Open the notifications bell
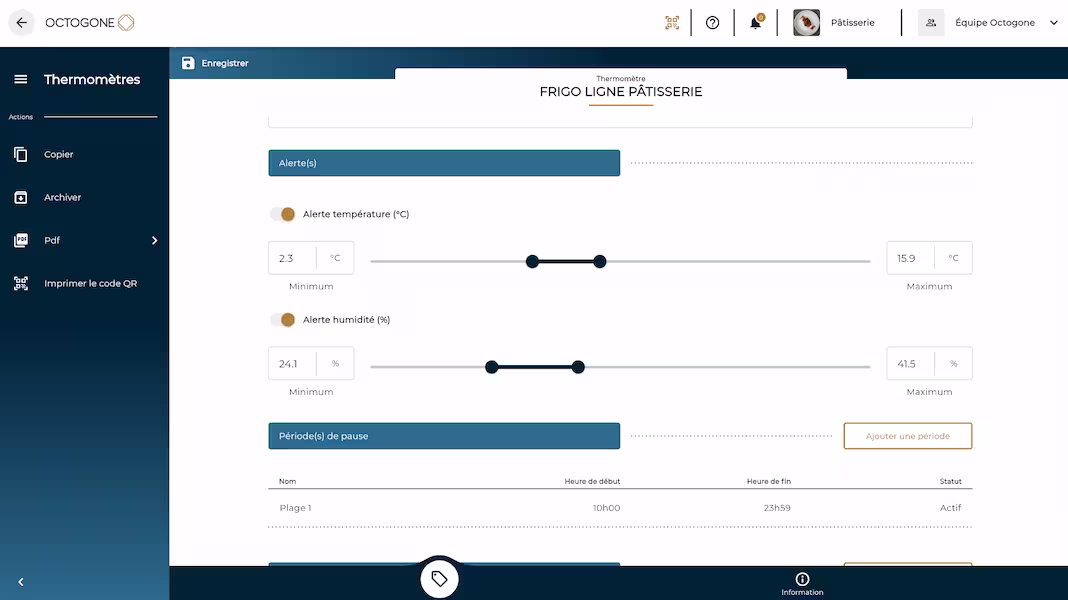The height and width of the screenshot is (600, 1068). 756,23
